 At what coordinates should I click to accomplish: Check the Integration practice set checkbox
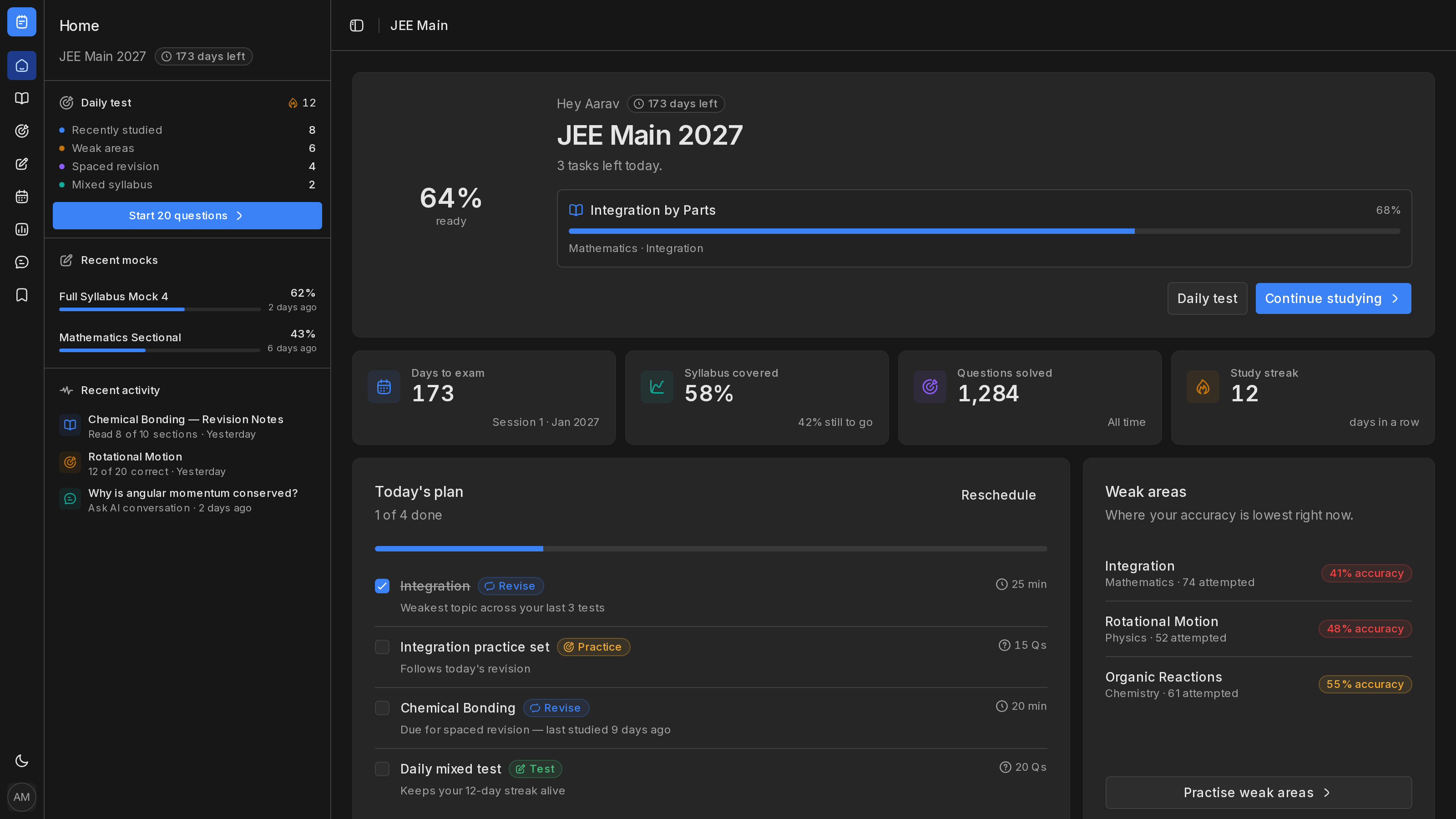click(x=382, y=647)
